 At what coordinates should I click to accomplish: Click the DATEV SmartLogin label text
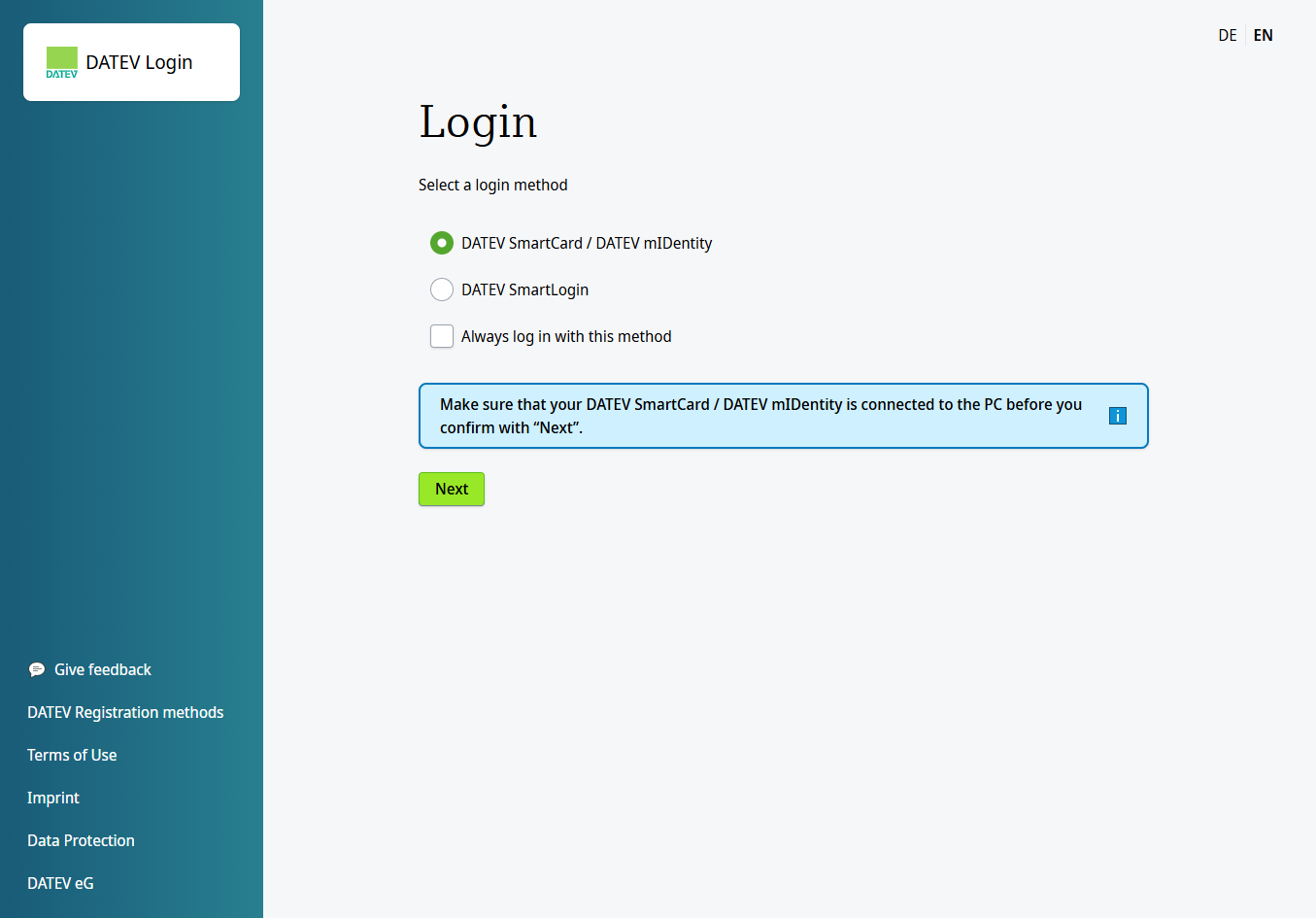click(x=525, y=289)
